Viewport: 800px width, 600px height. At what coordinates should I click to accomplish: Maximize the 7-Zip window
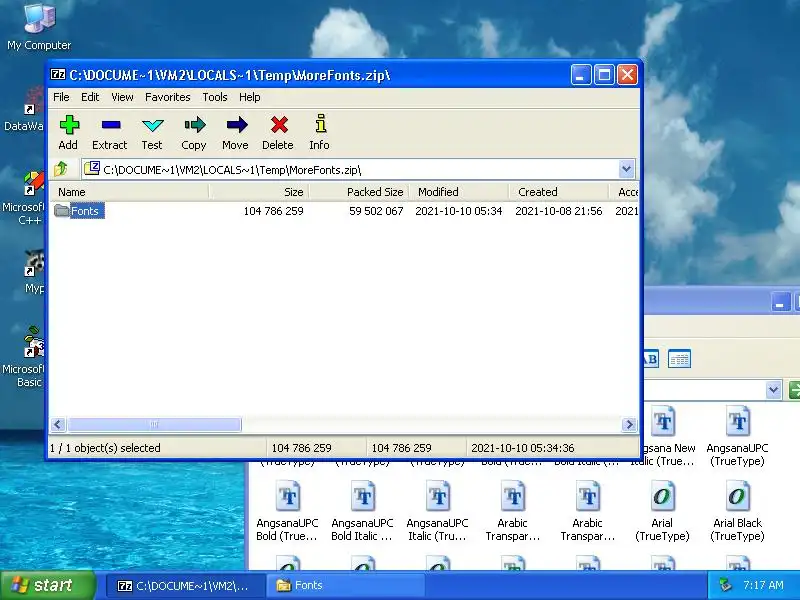pyautogui.click(x=604, y=75)
